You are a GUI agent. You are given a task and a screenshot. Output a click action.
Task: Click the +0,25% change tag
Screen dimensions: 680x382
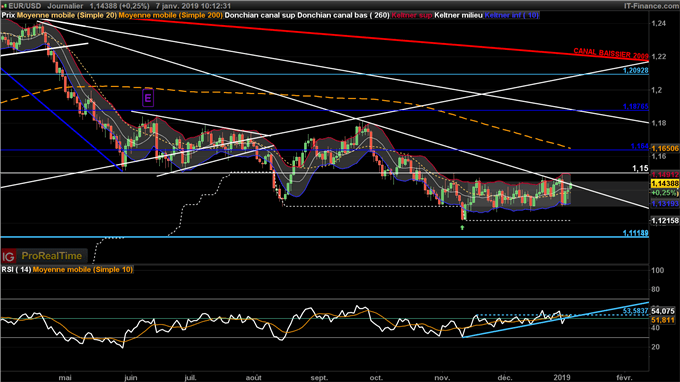[665, 193]
